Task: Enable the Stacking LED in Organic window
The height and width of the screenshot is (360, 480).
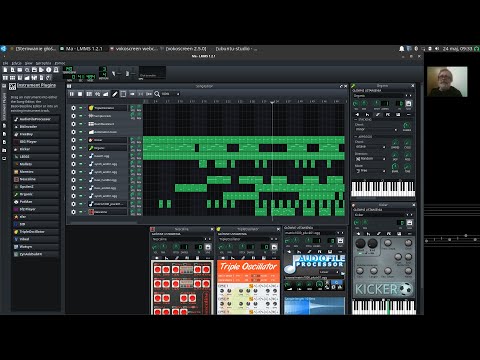Action: [356, 119]
